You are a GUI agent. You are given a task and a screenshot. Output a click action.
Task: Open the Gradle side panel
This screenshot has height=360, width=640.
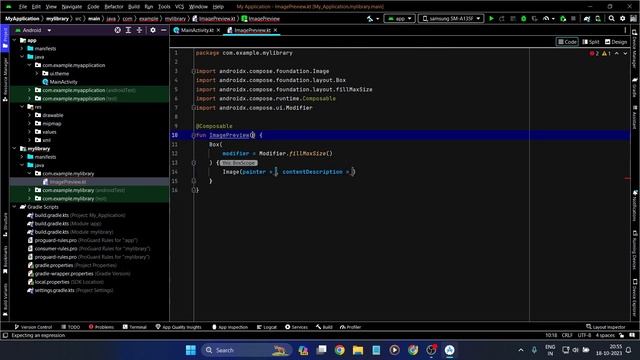[635, 87]
